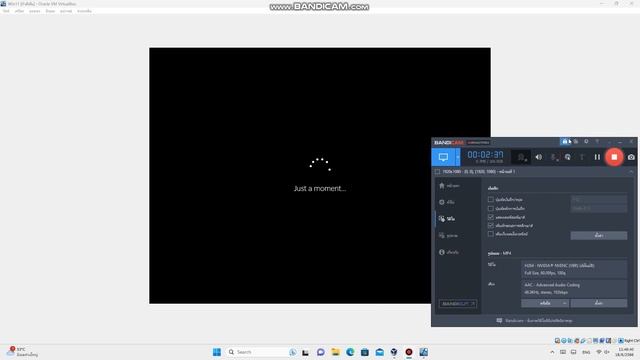Stop recording with the red button
The image size is (640, 360).
click(x=614, y=157)
